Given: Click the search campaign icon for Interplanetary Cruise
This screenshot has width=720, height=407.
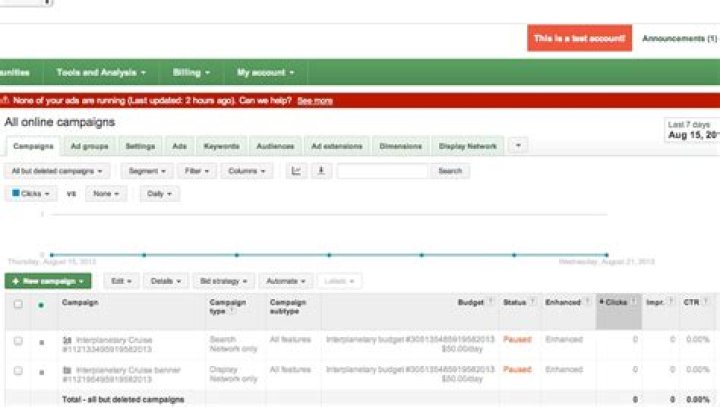Looking at the screenshot, I should click(67, 340).
